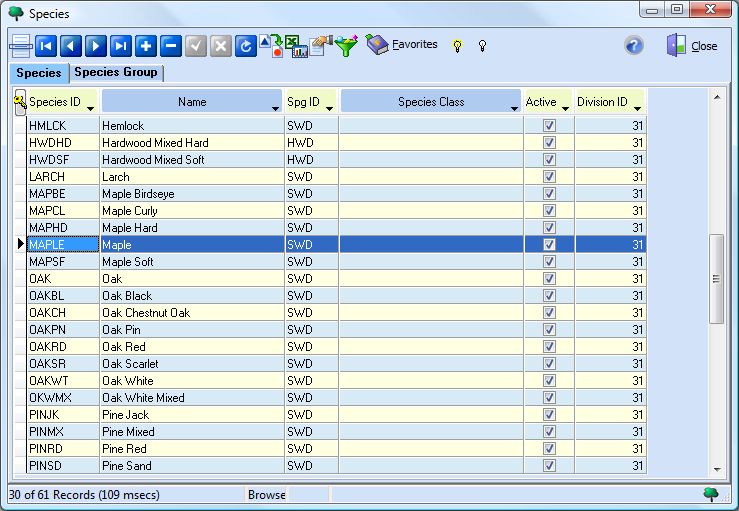Uncheck Active for Oak Red row

(x=549, y=347)
